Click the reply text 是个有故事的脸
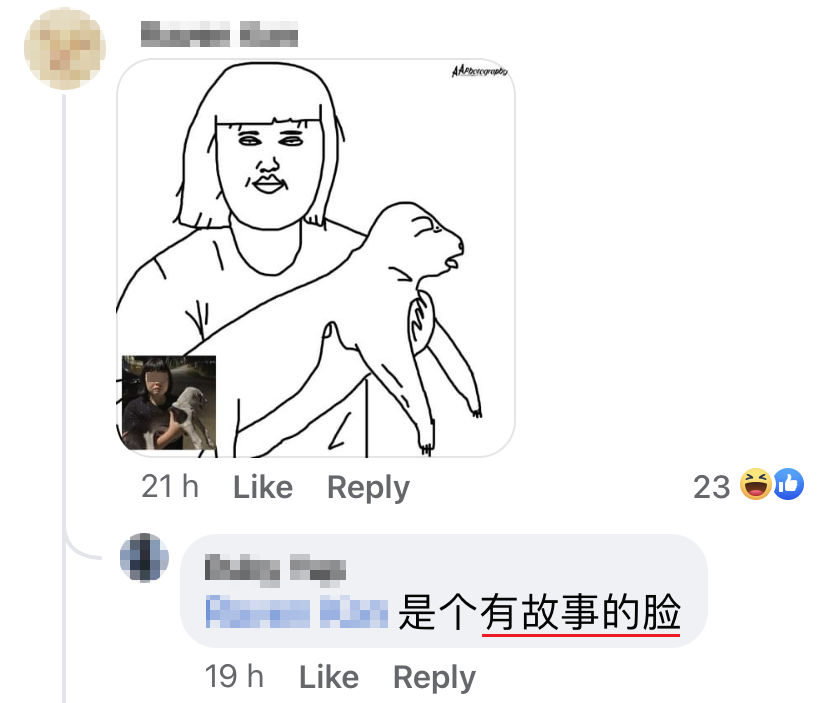Image resolution: width=828 pixels, height=703 pixels. (x=539, y=612)
